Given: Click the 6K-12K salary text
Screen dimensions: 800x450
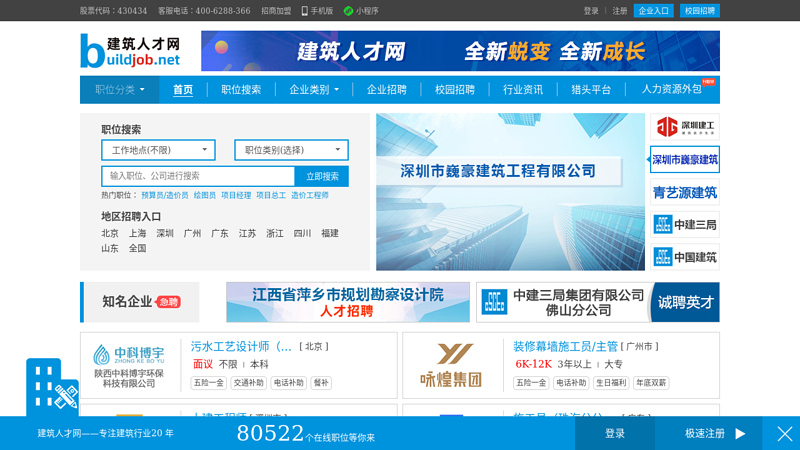Looking at the screenshot, I should click(533, 364).
